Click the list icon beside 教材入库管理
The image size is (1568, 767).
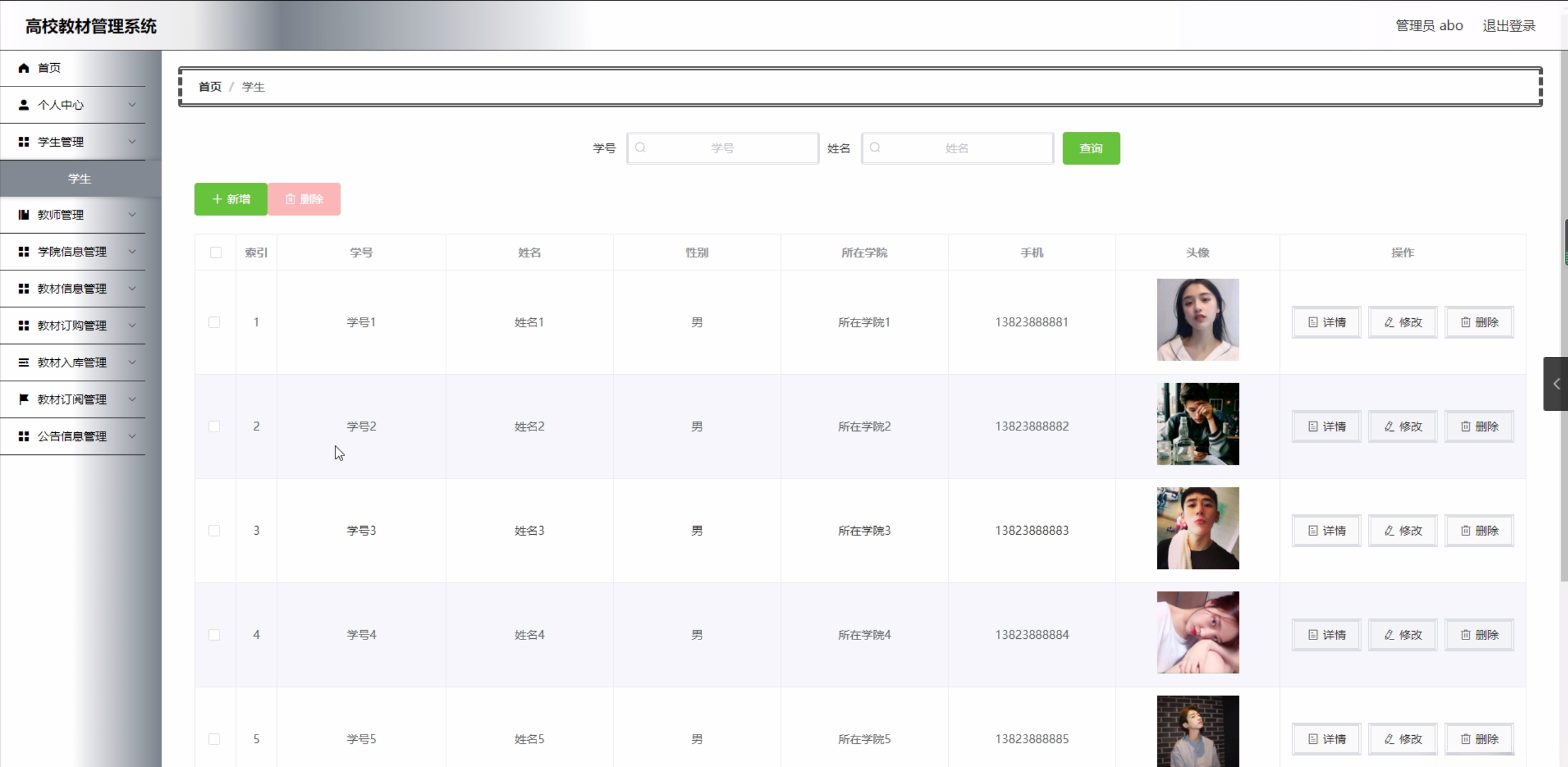pos(23,362)
